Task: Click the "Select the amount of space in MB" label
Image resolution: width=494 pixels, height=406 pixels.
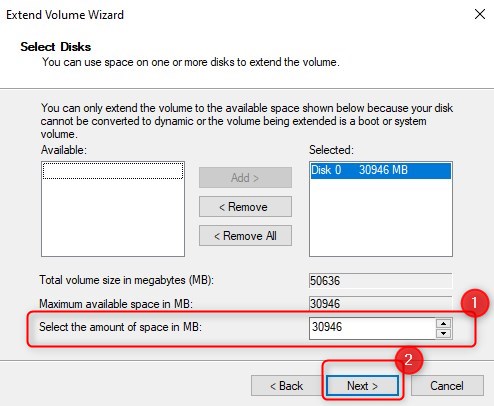Action: [x=120, y=327]
